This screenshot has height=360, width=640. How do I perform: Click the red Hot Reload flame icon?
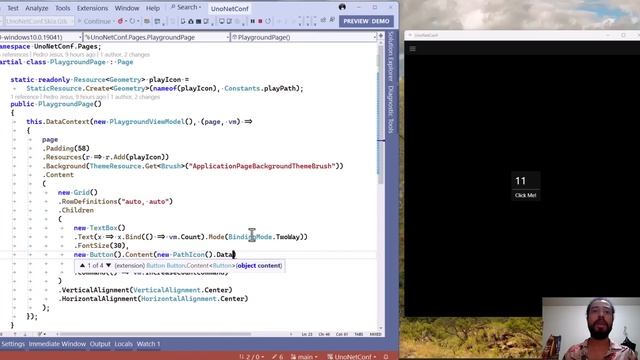(120, 21)
